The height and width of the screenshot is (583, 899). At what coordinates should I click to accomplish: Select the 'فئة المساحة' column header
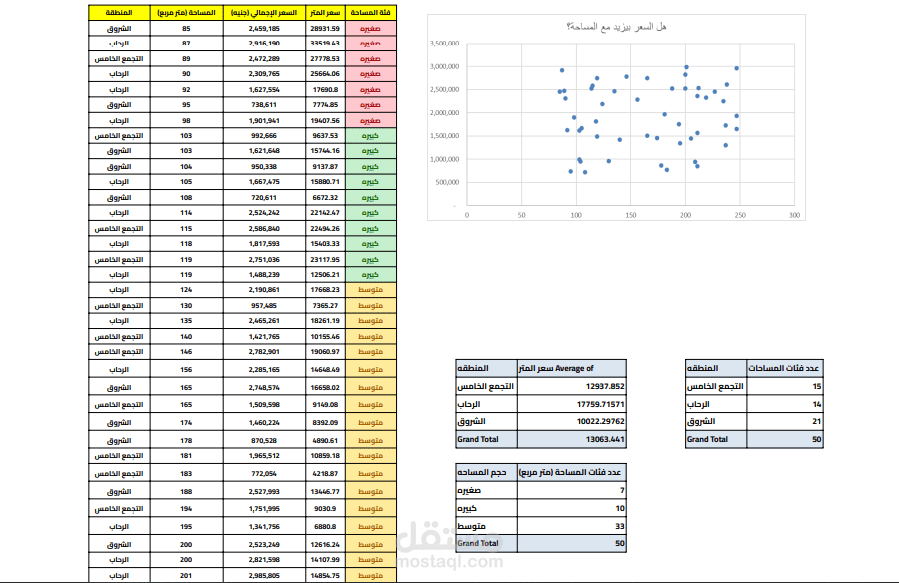370,13
